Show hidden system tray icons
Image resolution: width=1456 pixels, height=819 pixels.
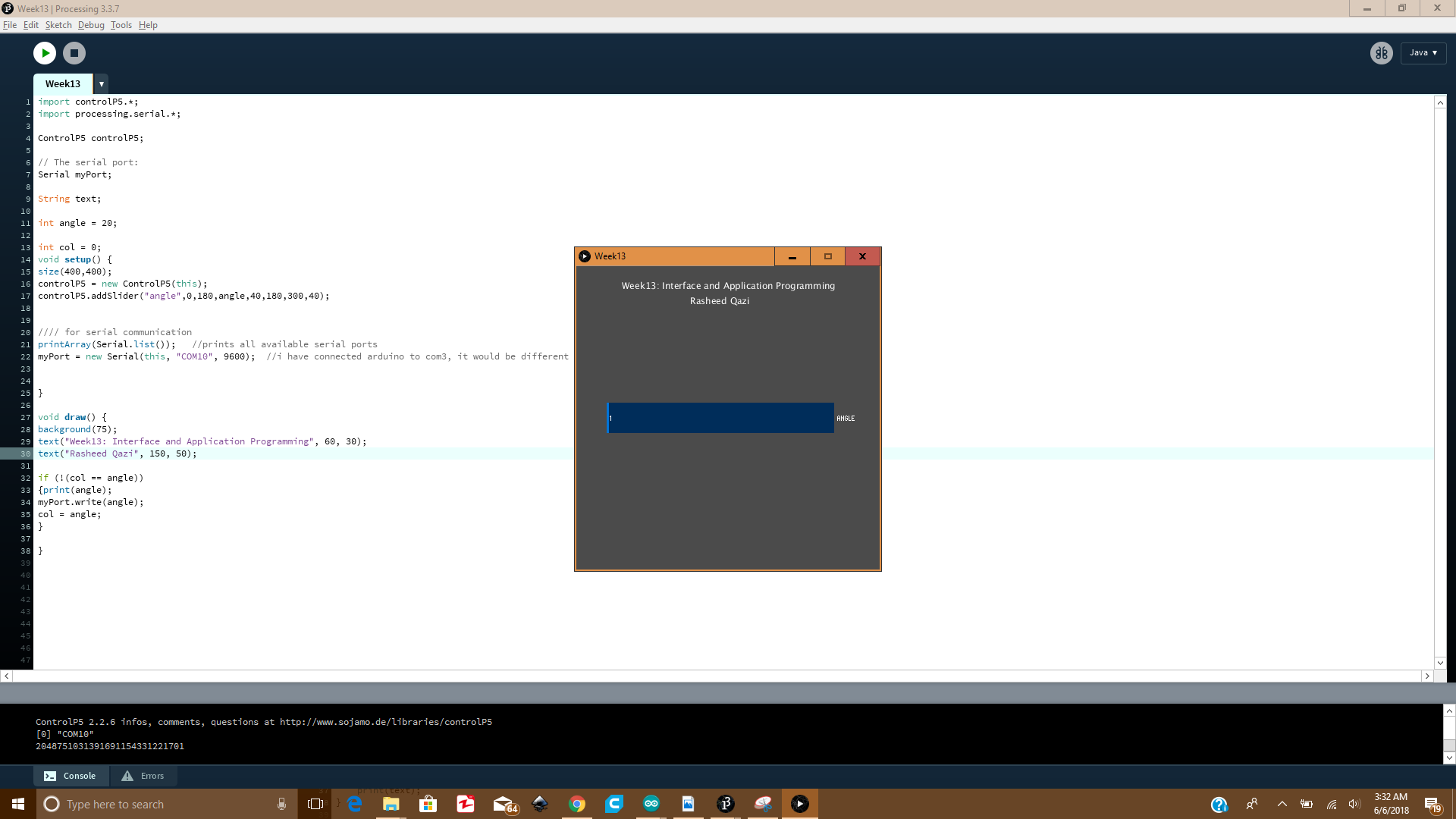tap(1282, 804)
